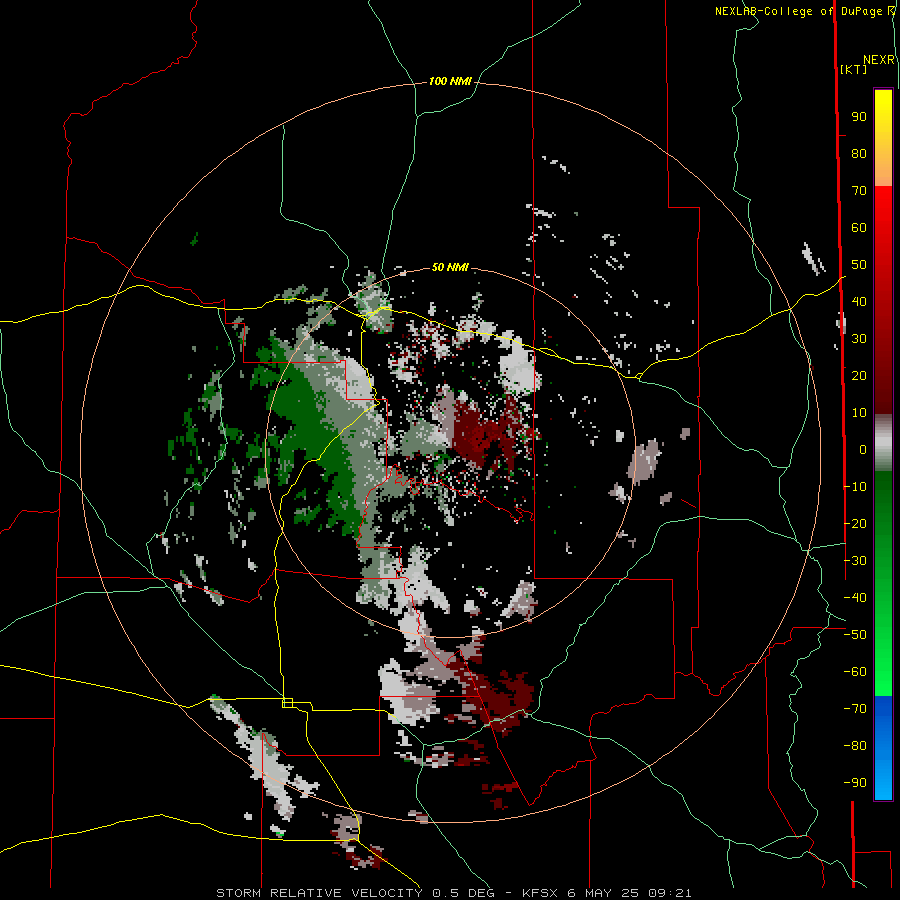The width and height of the screenshot is (900, 900).
Task: Select the -70 scale value
Action: [x=855, y=709]
